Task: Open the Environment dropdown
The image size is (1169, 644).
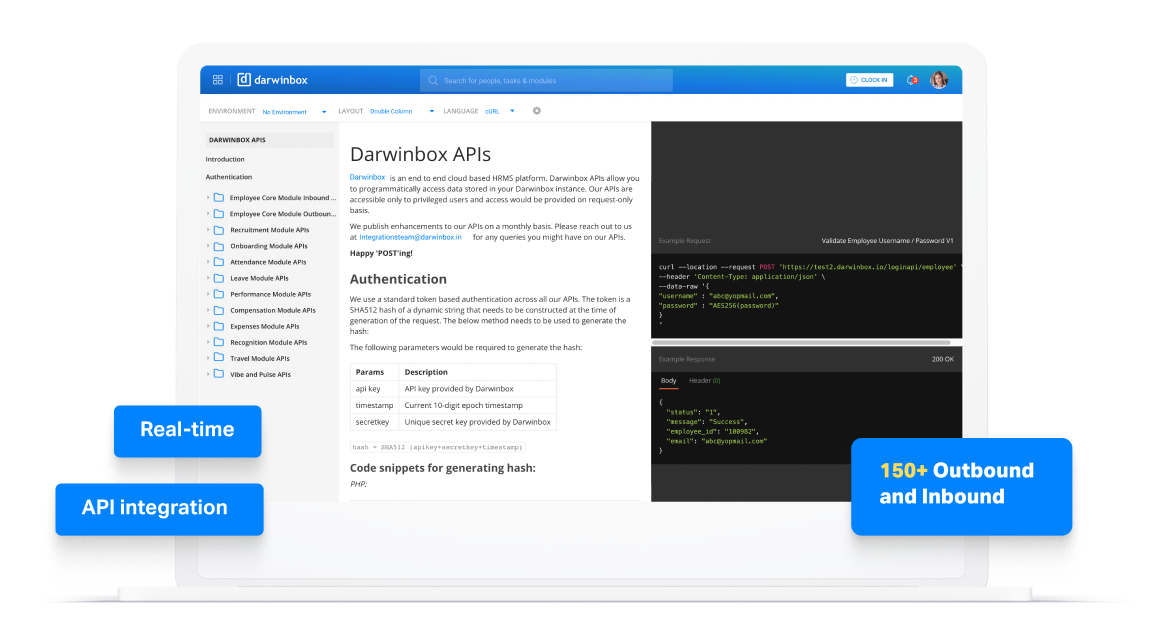Action: tap(294, 112)
